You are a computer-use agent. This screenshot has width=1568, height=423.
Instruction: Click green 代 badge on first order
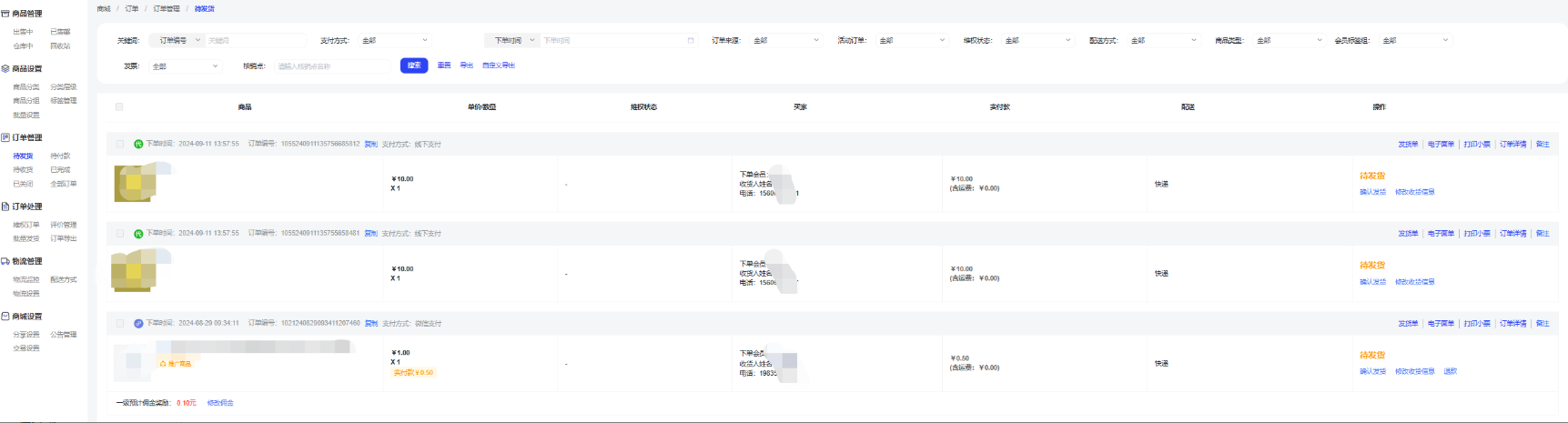(x=138, y=144)
